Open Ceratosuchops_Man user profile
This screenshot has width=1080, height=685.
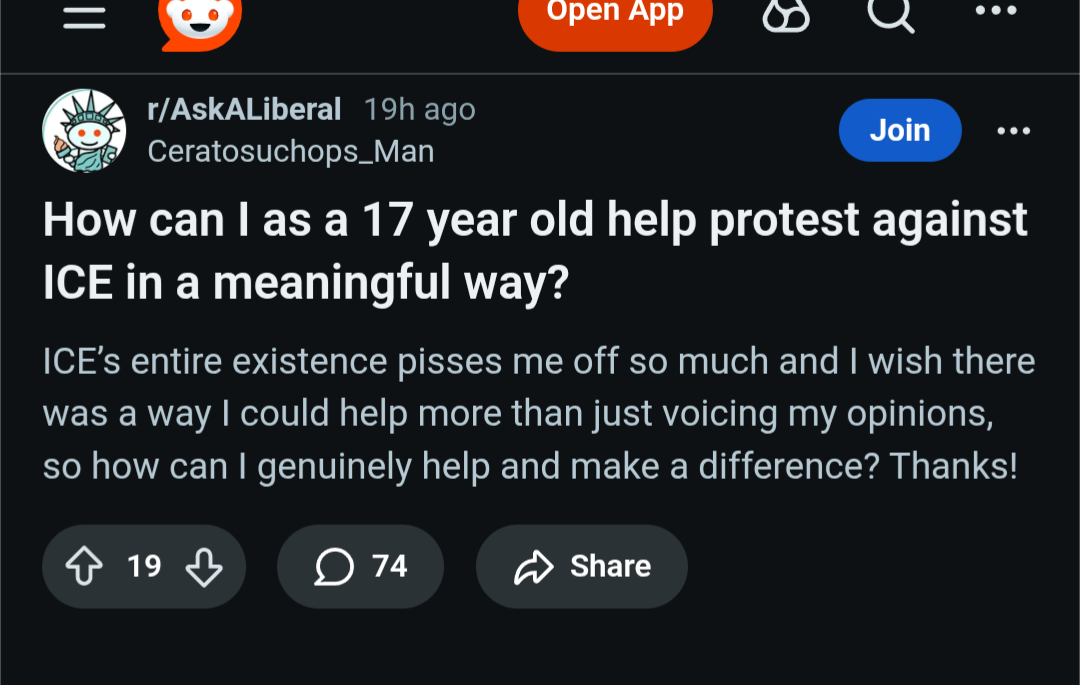coord(290,151)
